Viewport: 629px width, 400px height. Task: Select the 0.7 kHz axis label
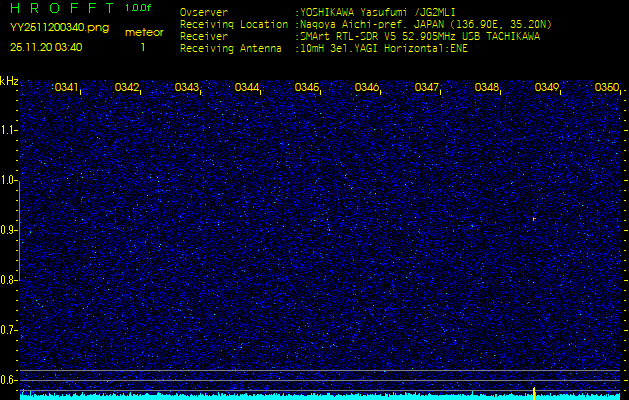pyautogui.click(x=9, y=329)
